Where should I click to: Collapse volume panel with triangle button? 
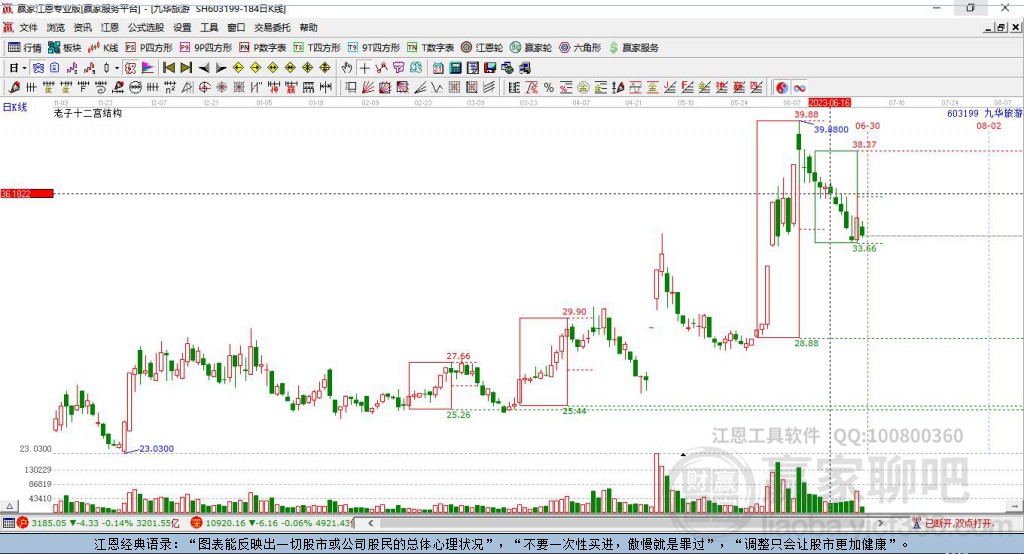click(9, 506)
